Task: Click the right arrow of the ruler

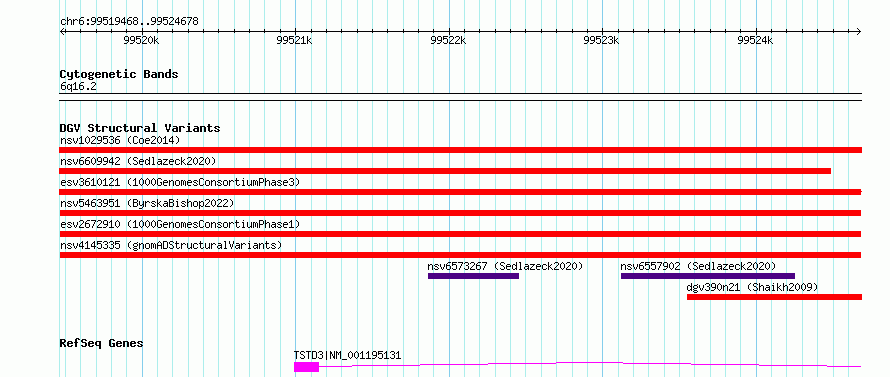Action: tap(859, 31)
